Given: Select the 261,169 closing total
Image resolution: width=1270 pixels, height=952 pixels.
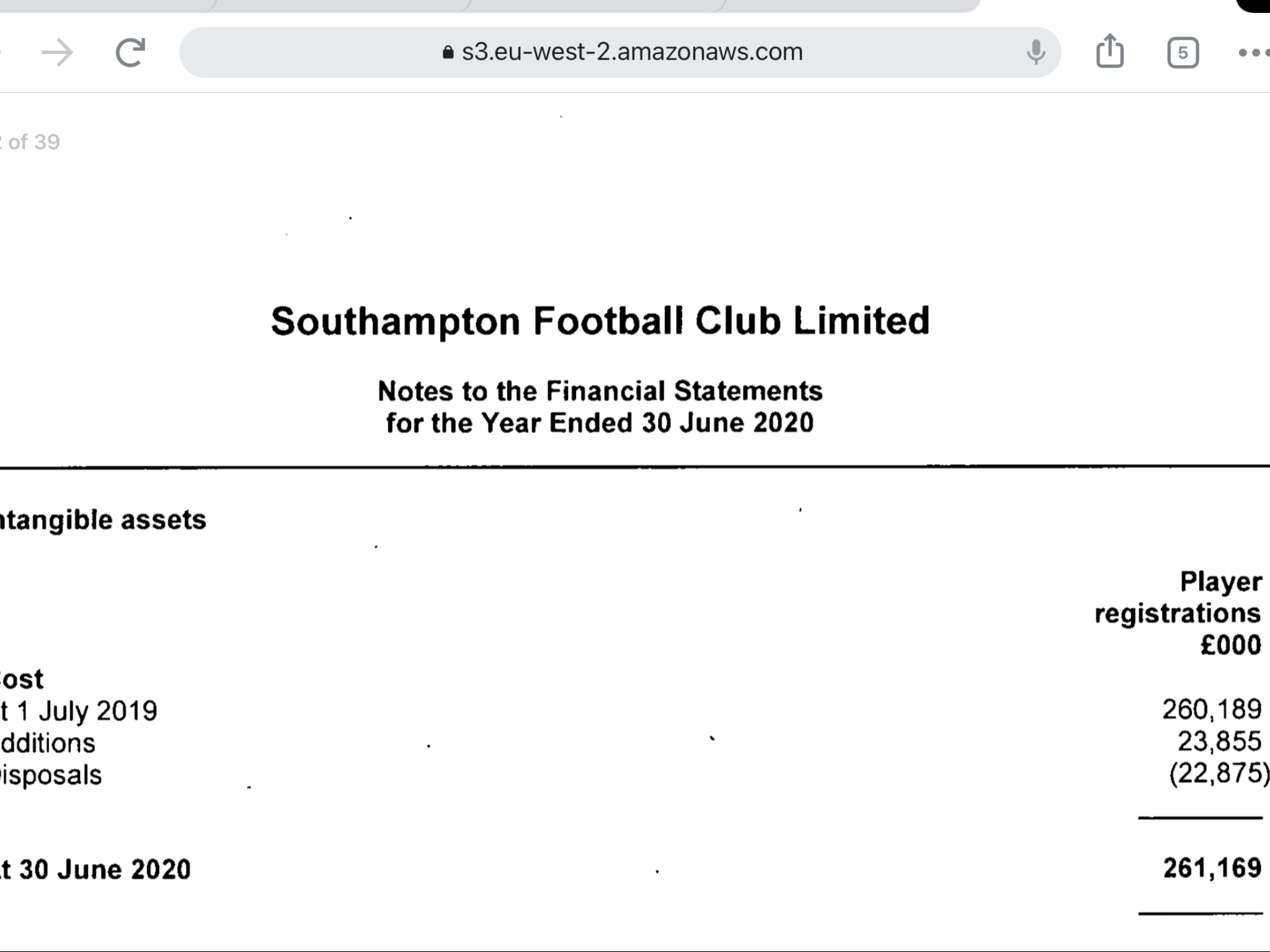Looking at the screenshot, I should (1212, 868).
